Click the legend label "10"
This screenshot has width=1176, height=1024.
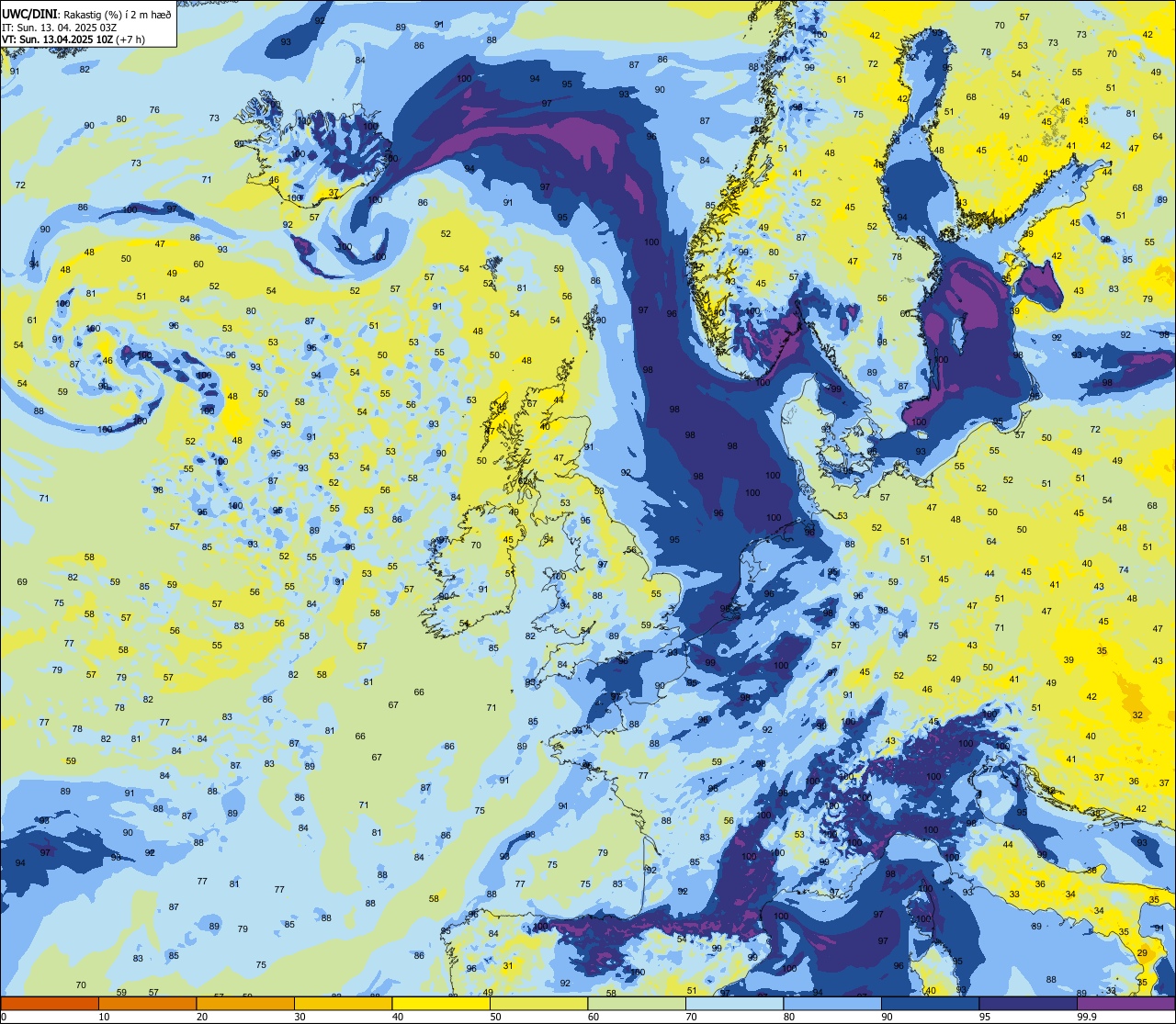tap(104, 1017)
